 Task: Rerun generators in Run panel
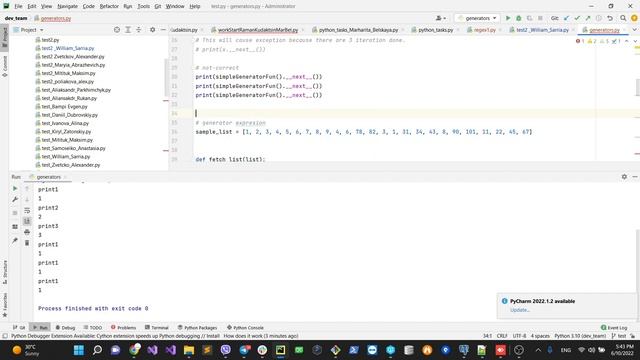tap(15, 189)
